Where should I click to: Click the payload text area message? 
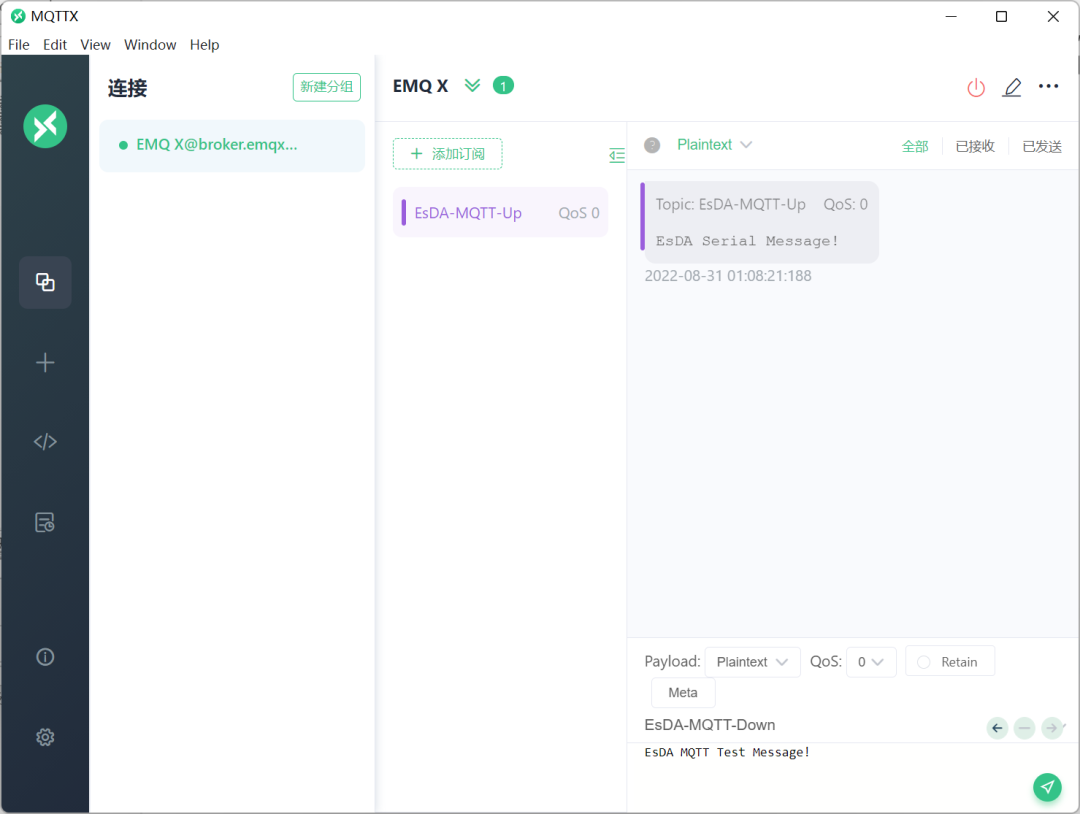(727, 752)
